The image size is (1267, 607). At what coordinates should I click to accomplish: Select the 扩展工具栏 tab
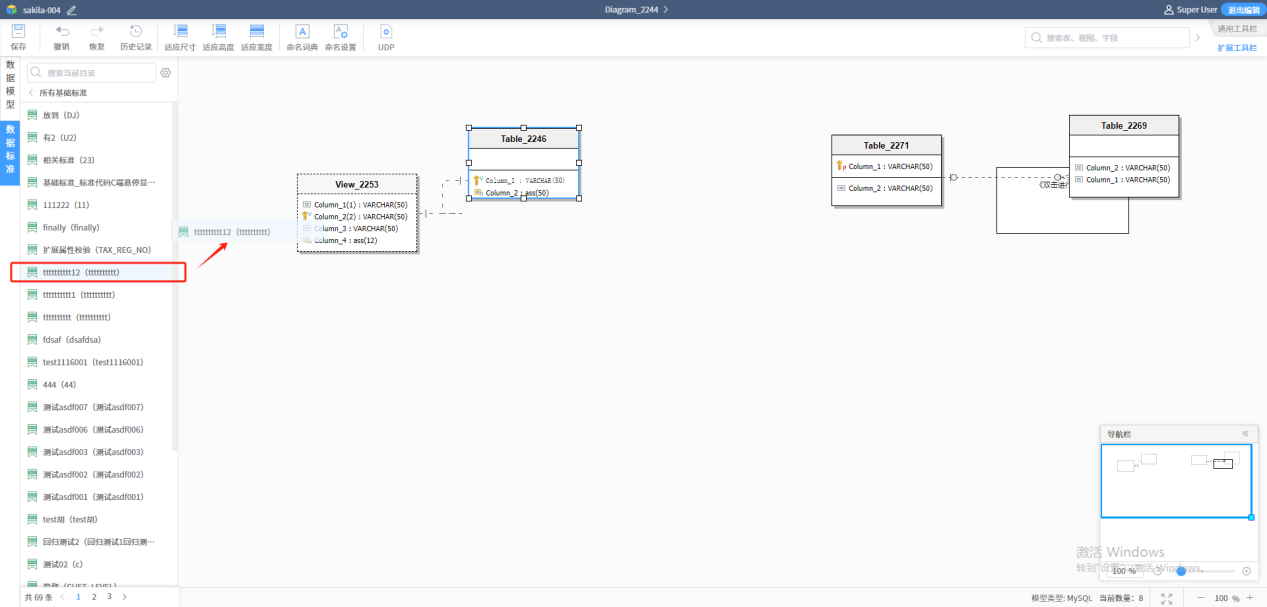1236,48
